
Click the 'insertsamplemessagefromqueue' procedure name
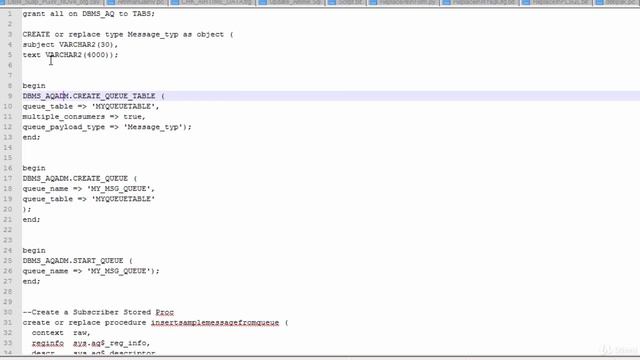(215, 322)
